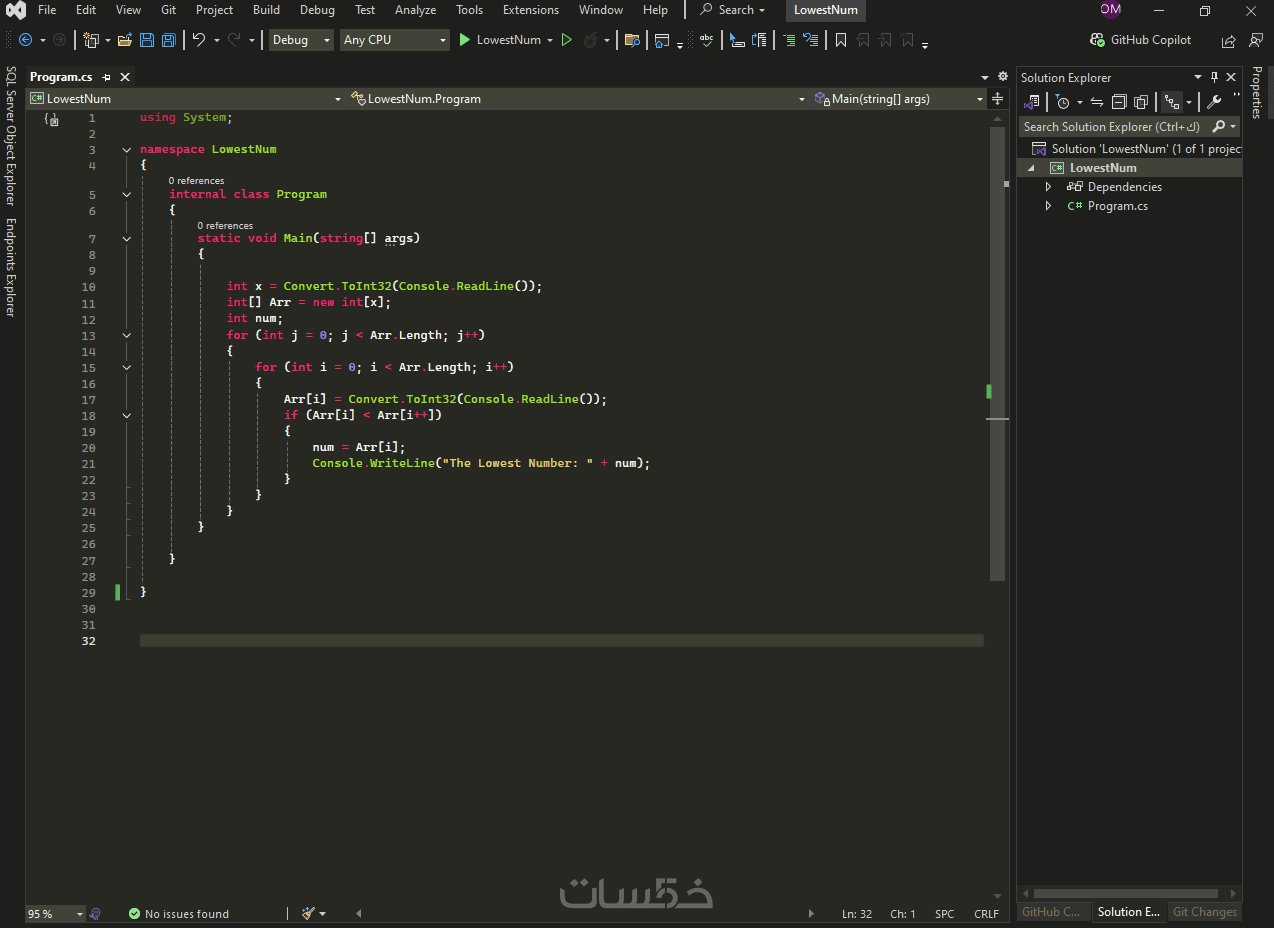
Task: Open the Properties side tab
Action: click(x=1257, y=93)
